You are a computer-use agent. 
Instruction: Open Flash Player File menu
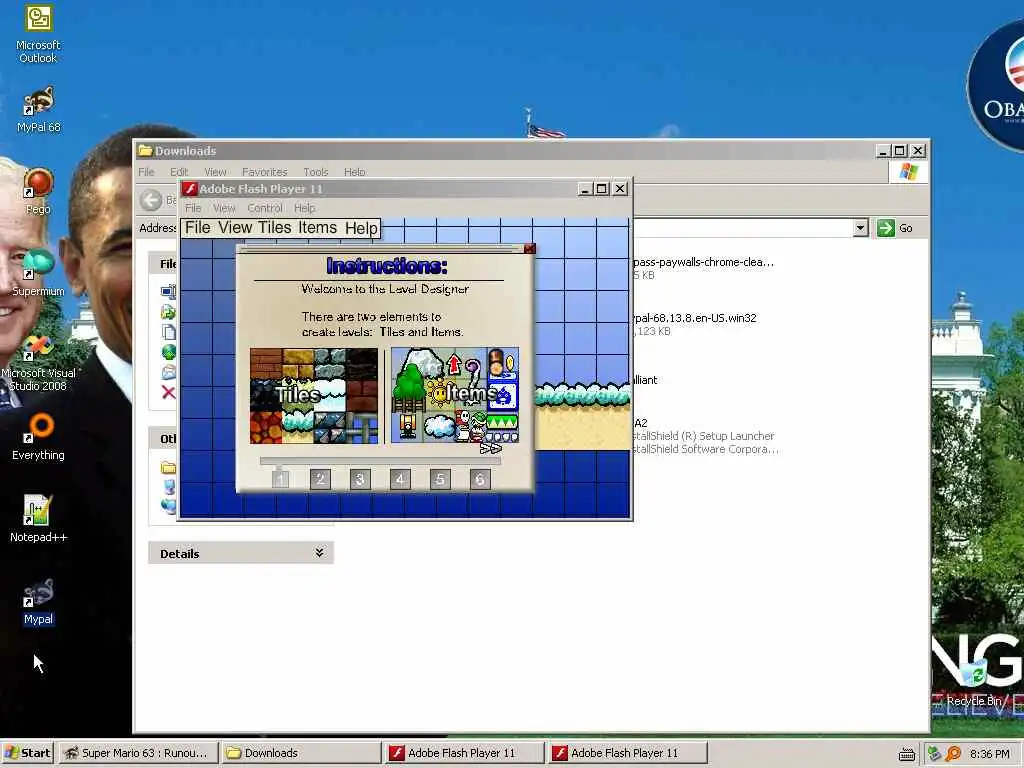(193, 208)
